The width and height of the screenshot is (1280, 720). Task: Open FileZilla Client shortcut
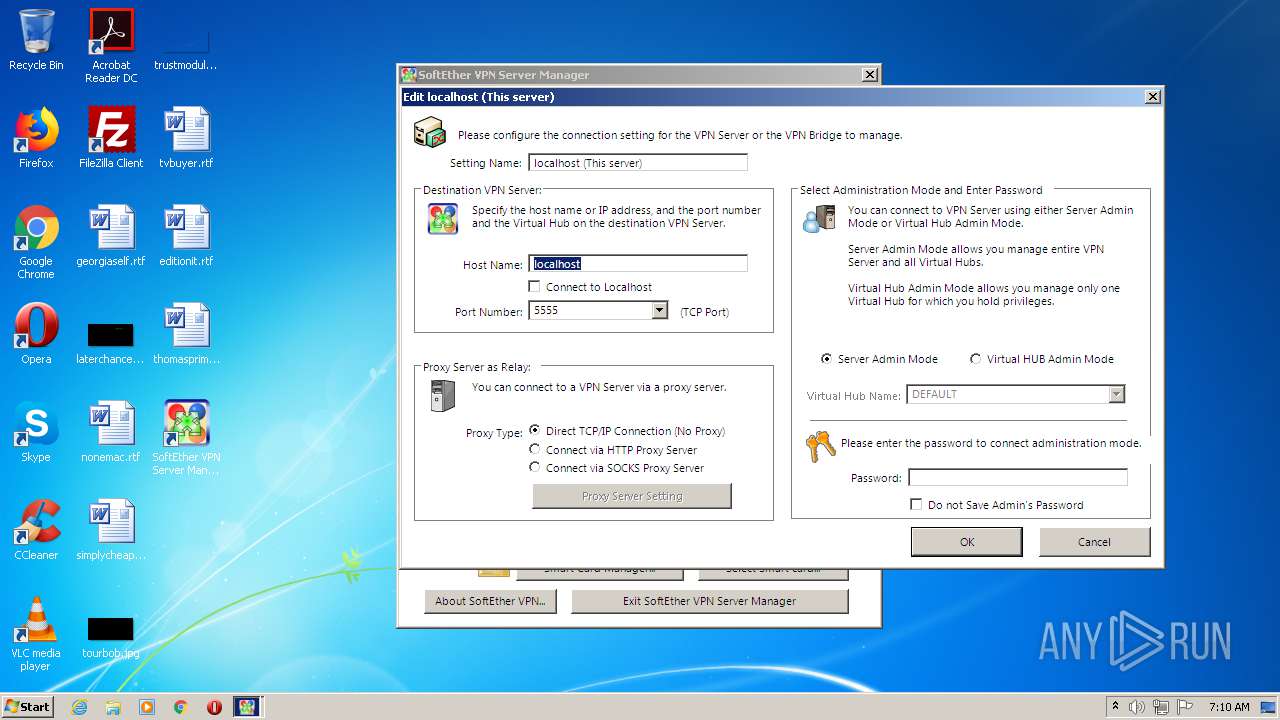point(111,138)
